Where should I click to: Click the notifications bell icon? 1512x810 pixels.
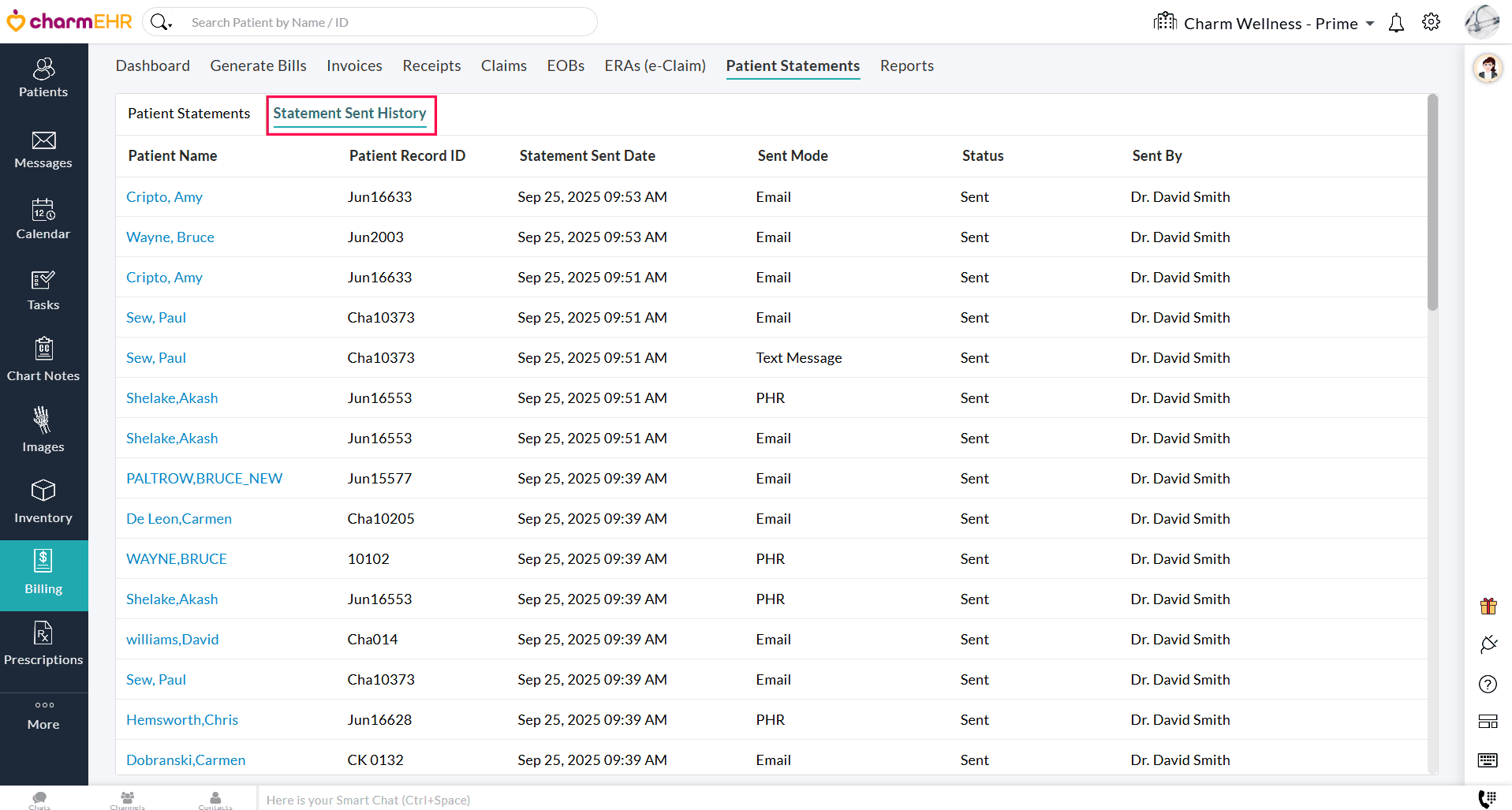(x=1396, y=23)
